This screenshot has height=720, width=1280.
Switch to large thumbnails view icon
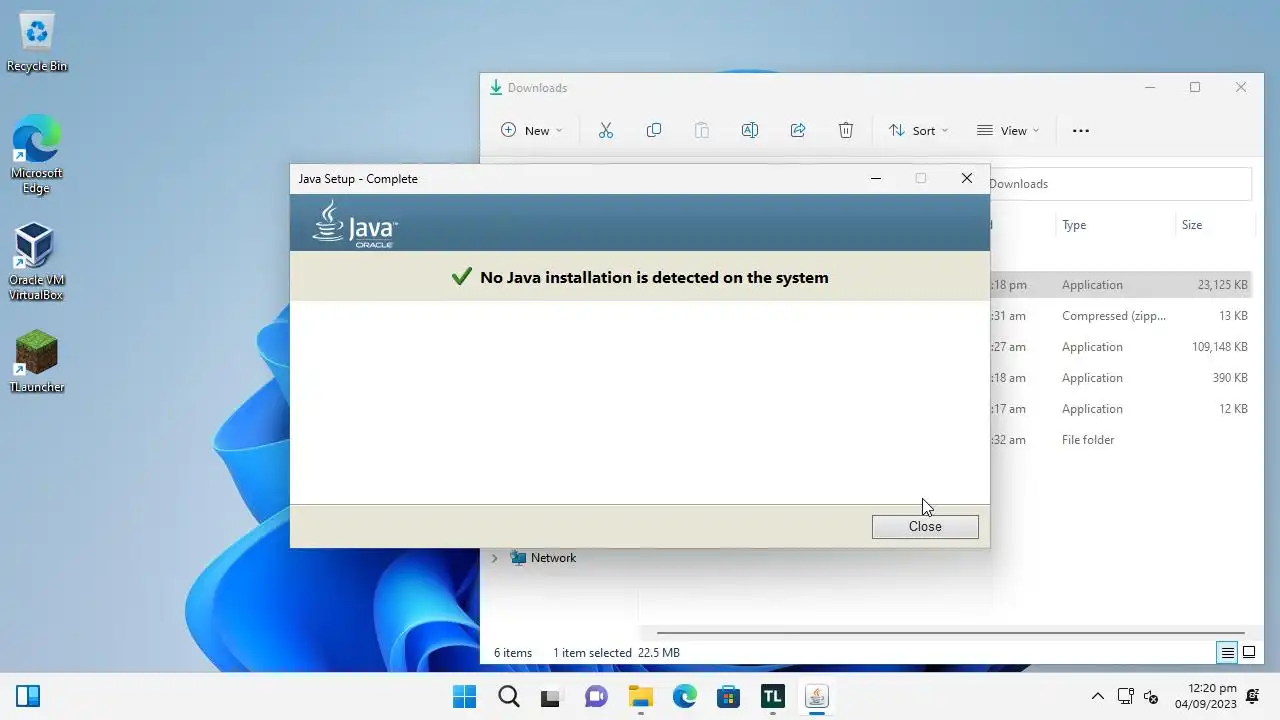1249,653
